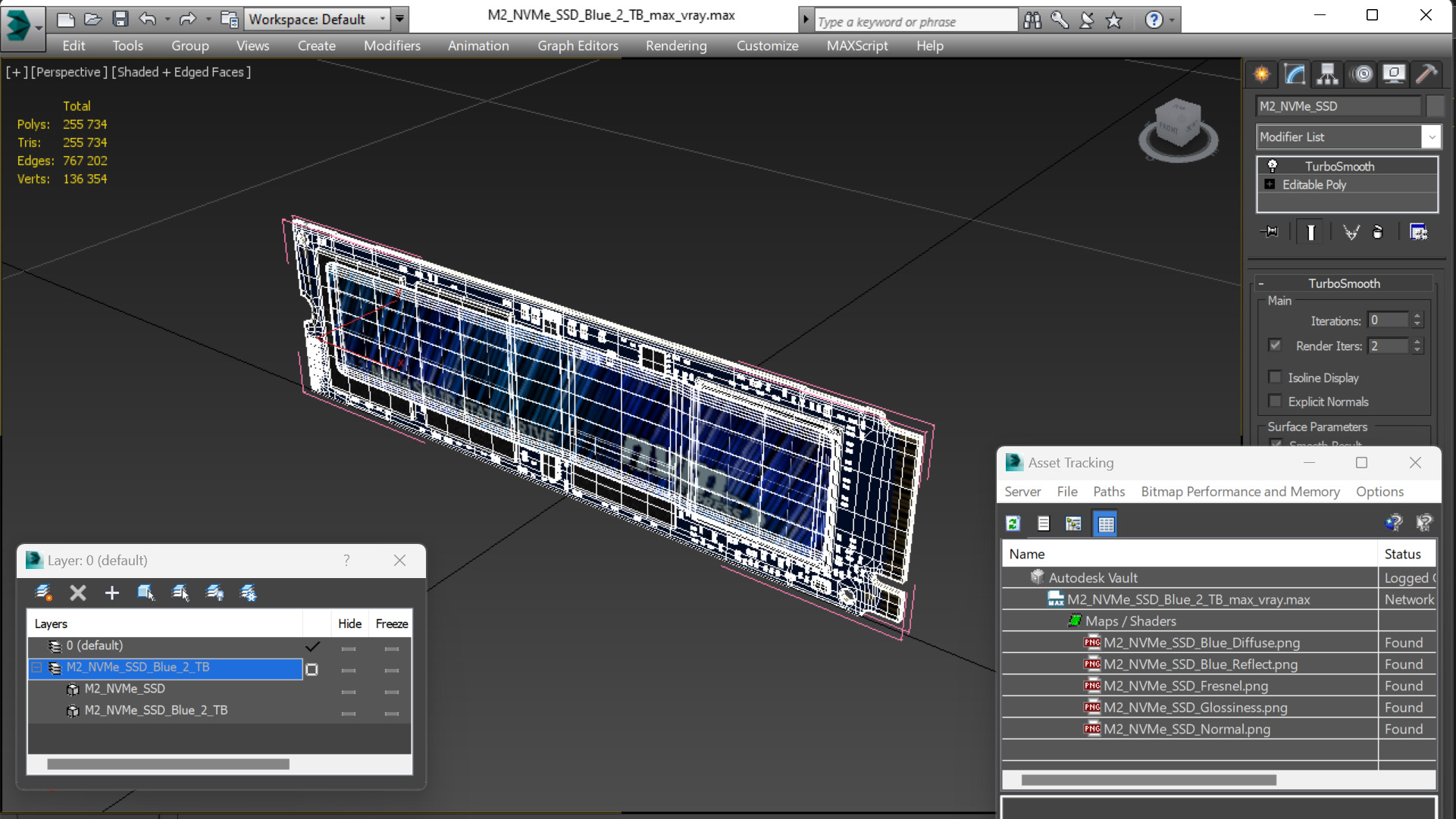The width and height of the screenshot is (1456, 819).
Task: Toggle Freeze for M2_NVMe_SSD_Blue_2_TB layer
Action: click(392, 669)
